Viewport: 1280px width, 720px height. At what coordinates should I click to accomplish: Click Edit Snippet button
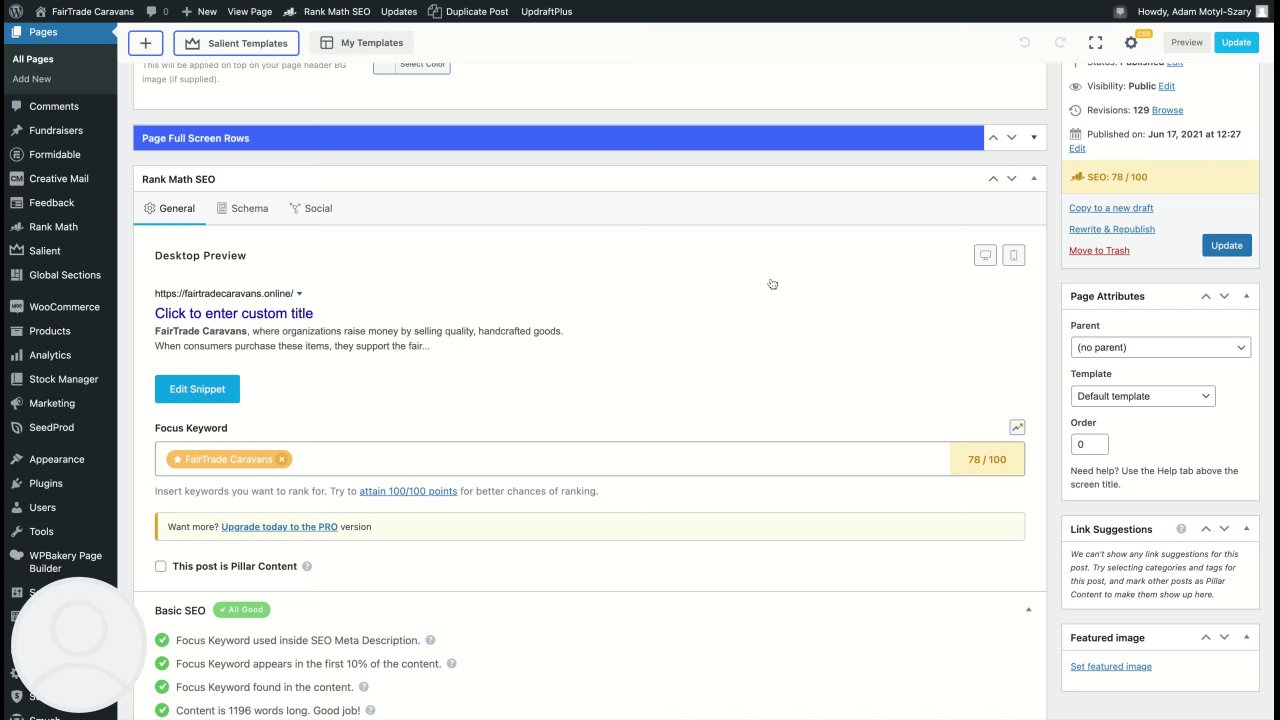click(197, 389)
